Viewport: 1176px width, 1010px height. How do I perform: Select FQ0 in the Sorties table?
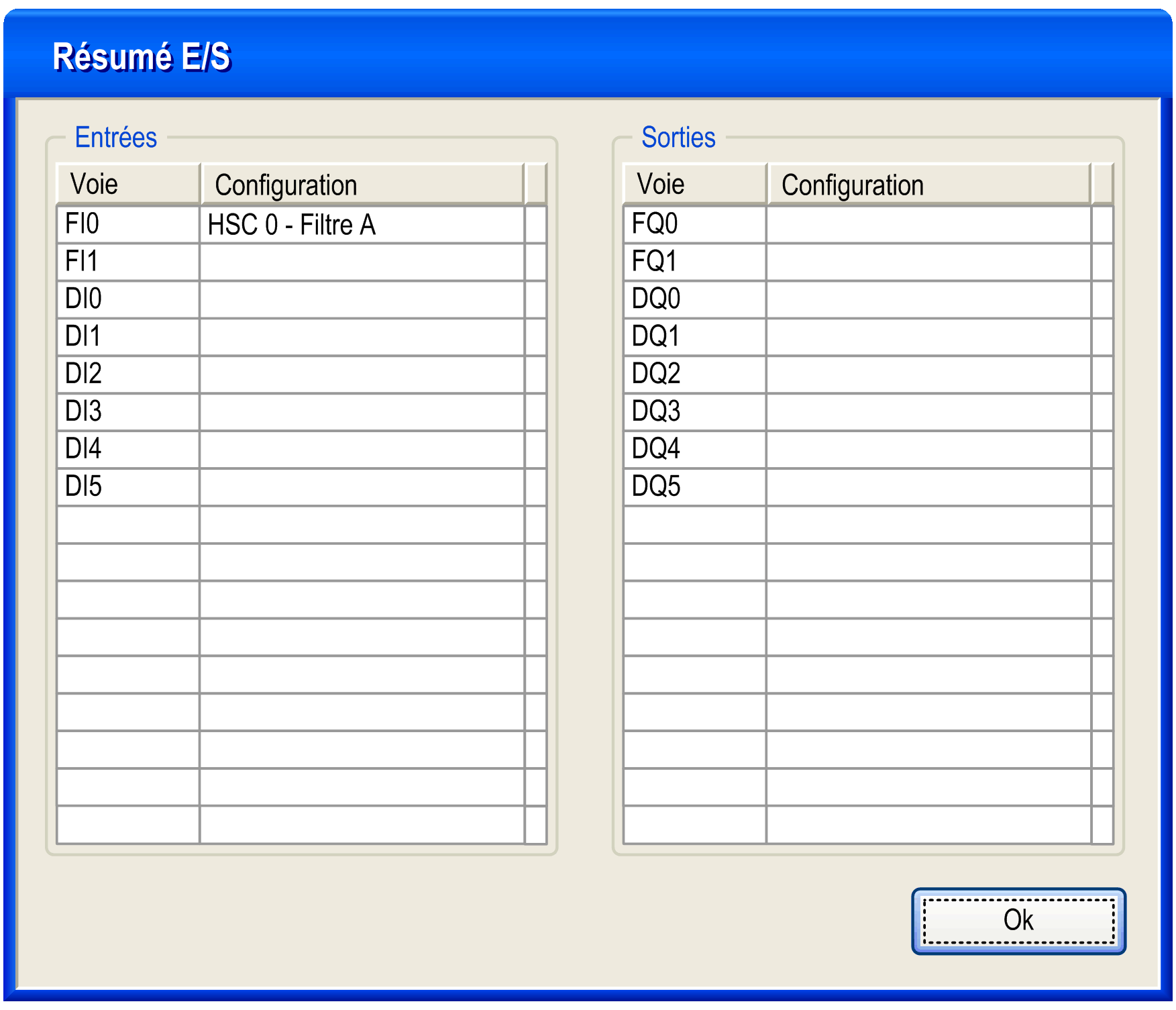(x=694, y=224)
